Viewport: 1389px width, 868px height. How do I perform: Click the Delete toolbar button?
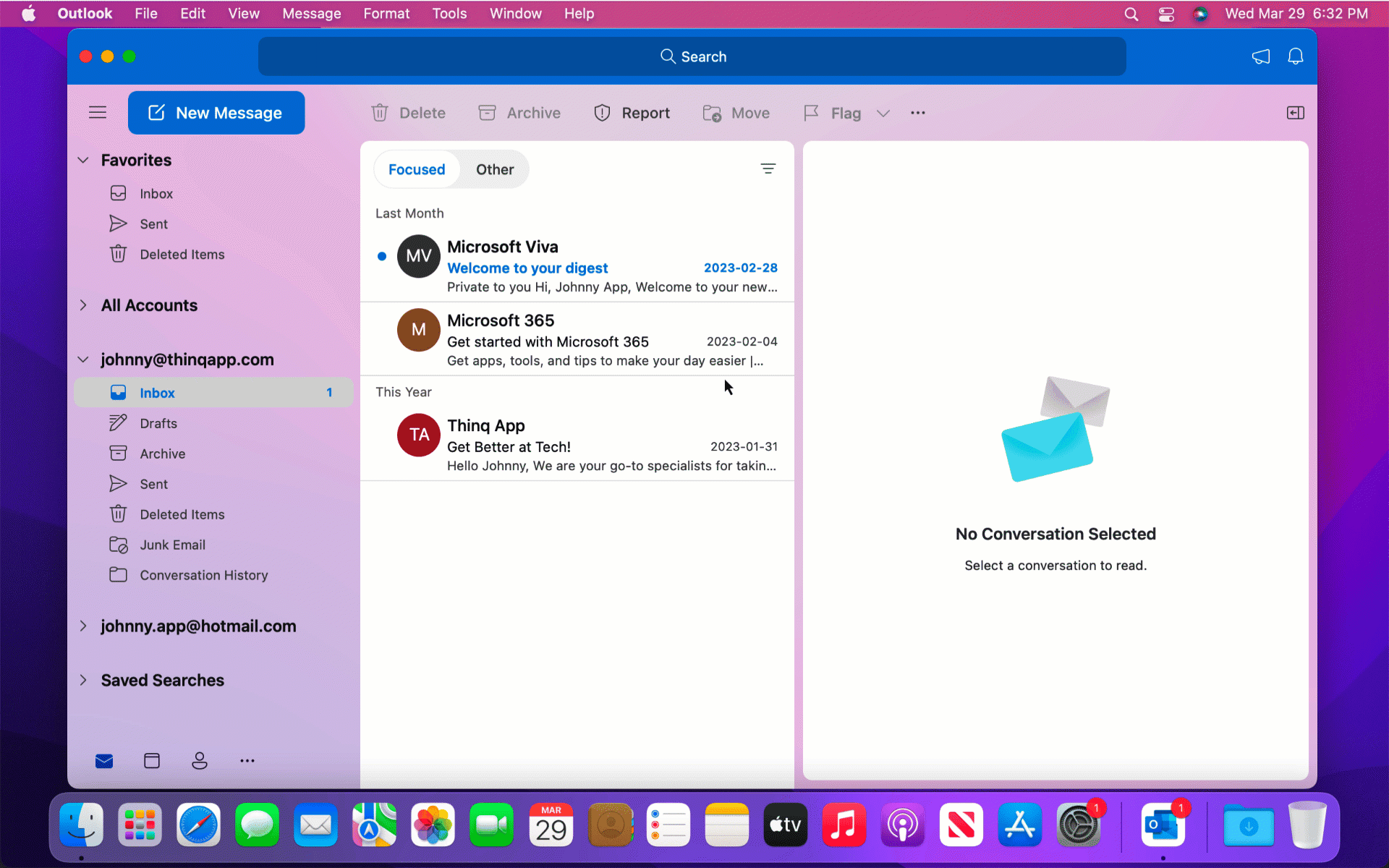click(409, 113)
